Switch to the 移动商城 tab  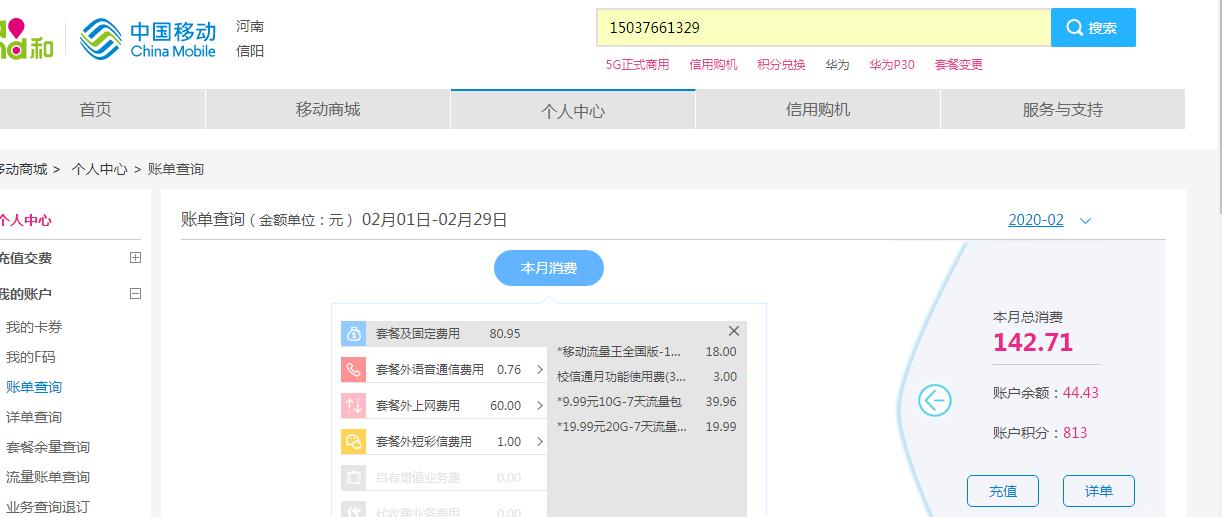(x=328, y=110)
